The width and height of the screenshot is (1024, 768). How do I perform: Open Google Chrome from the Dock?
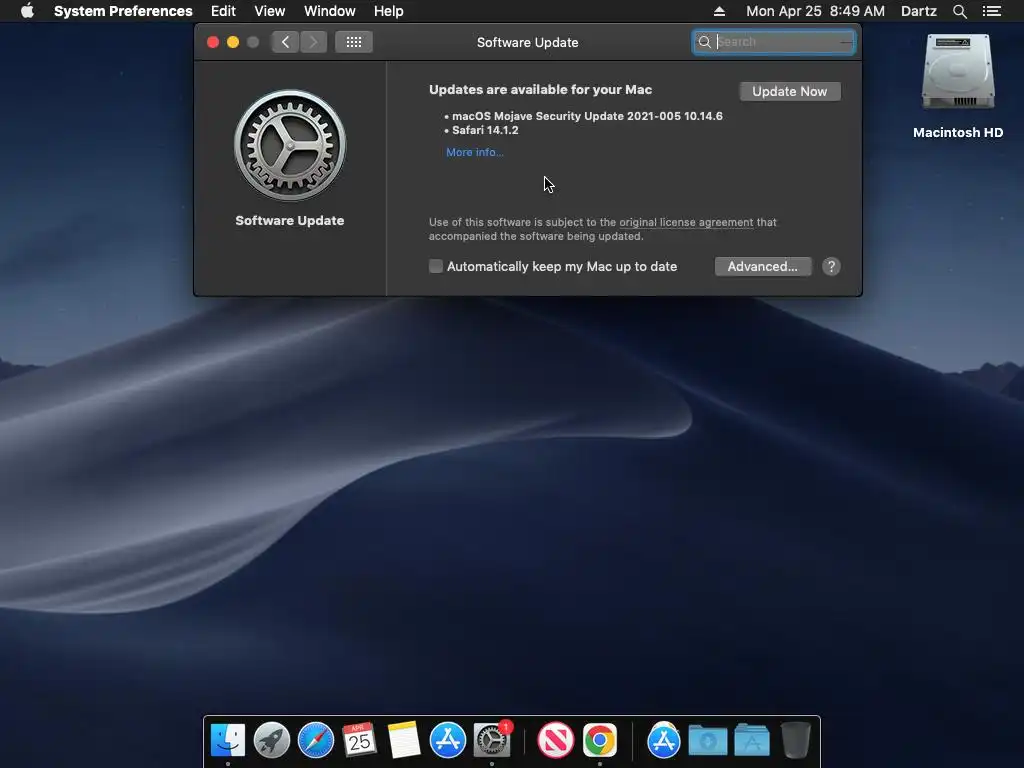click(x=600, y=740)
